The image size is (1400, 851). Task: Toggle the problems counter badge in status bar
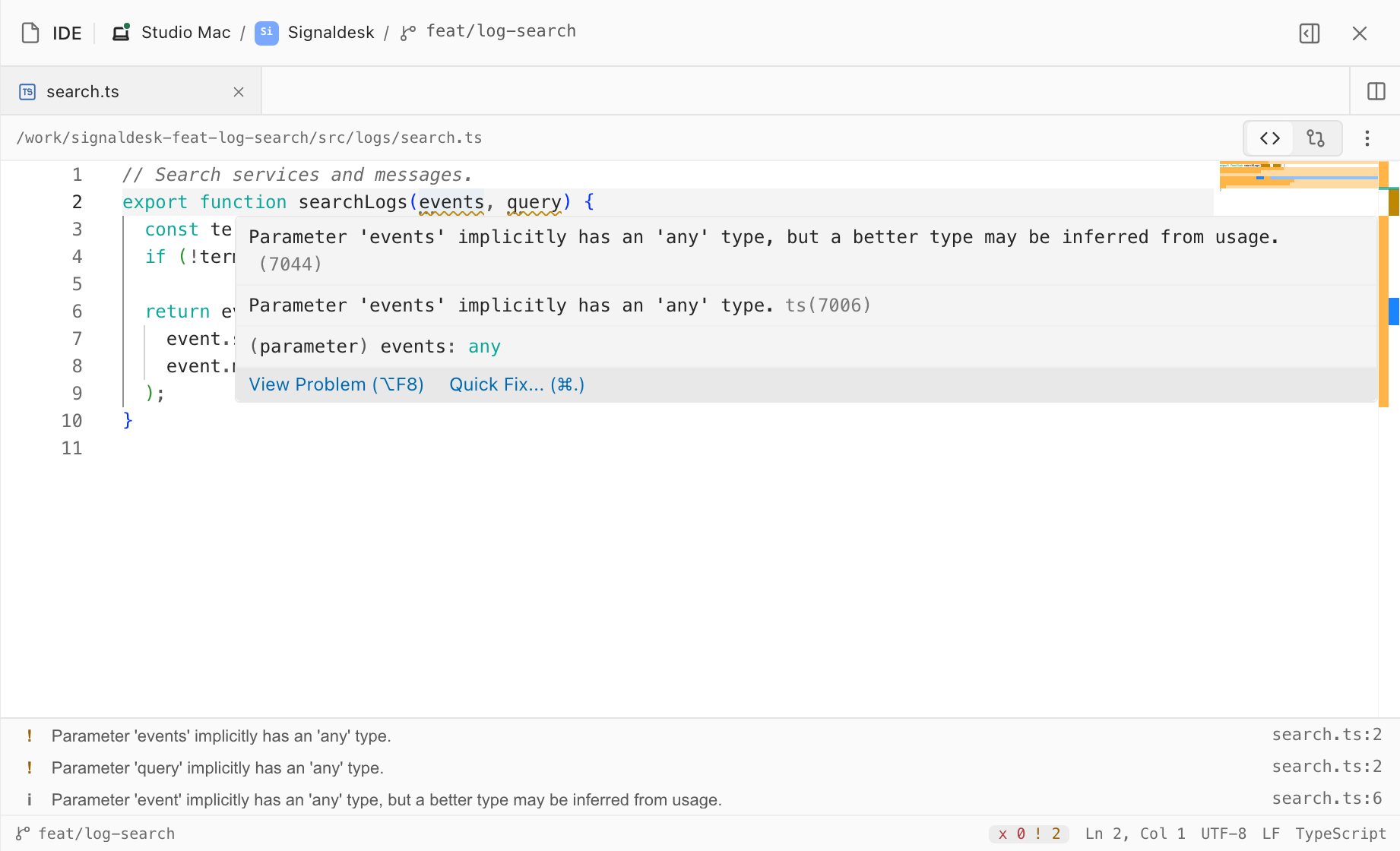click(1029, 834)
